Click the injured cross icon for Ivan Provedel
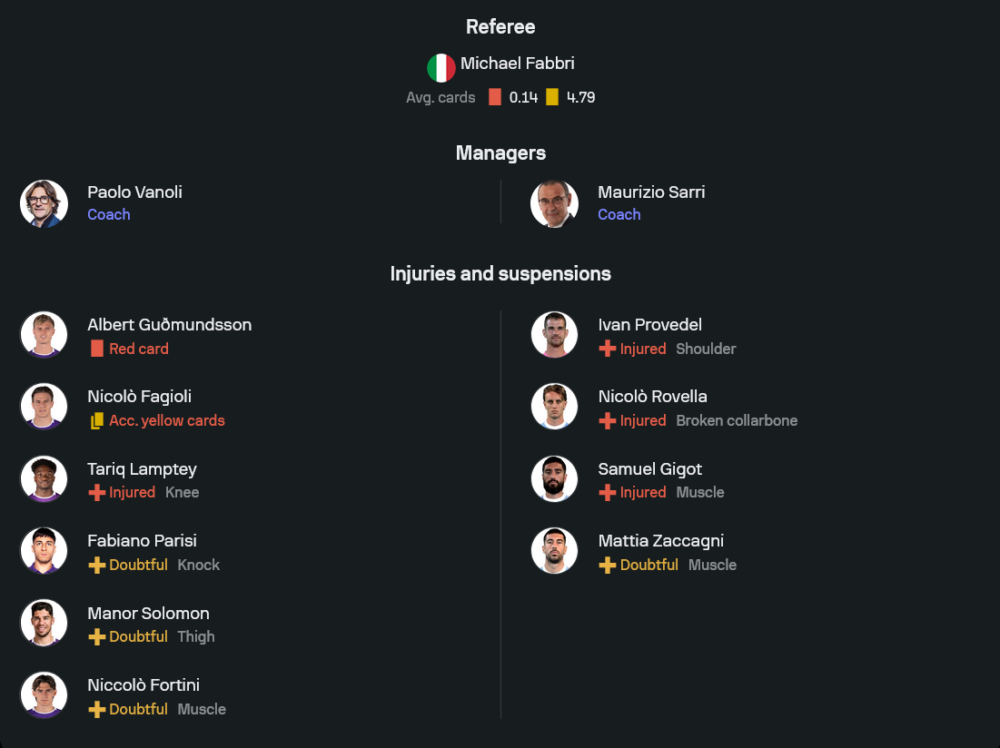 pyautogui.click(x=607, y=349)
